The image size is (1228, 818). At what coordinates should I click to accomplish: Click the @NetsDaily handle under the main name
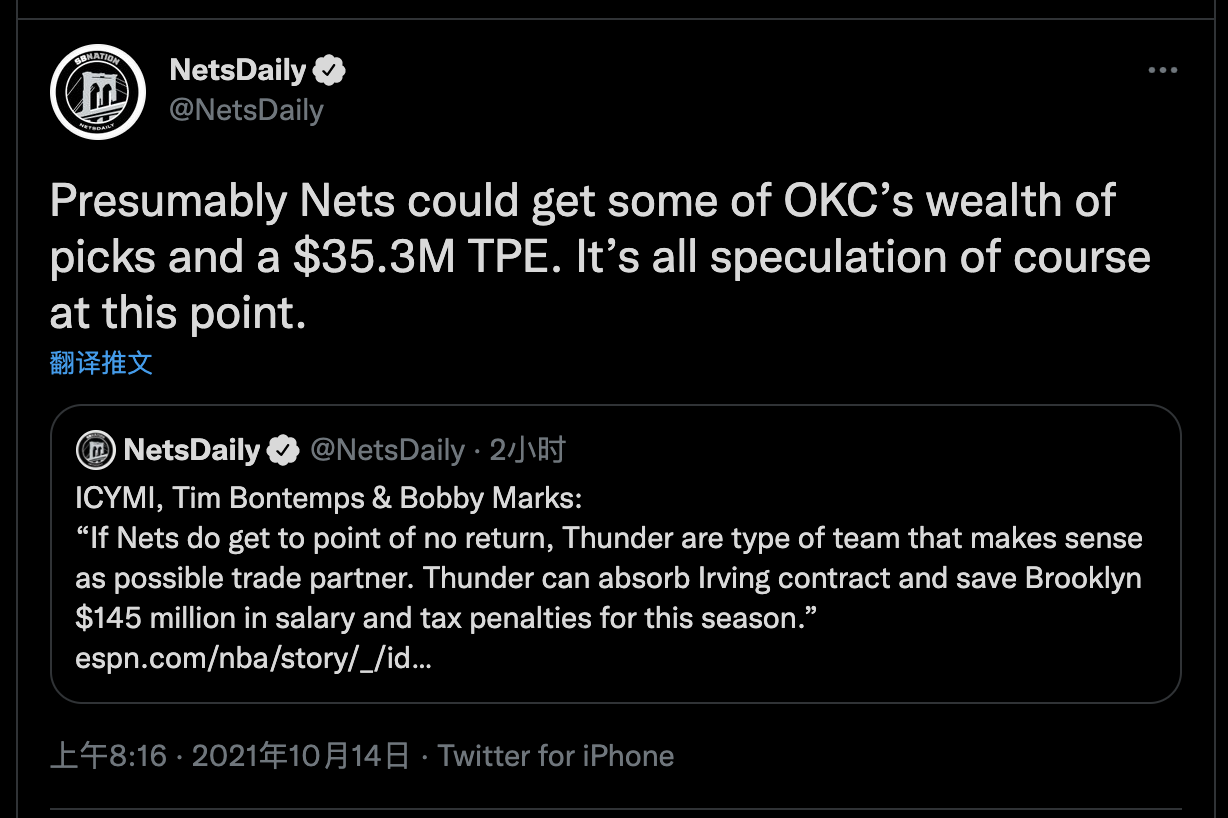coord(246,109)
